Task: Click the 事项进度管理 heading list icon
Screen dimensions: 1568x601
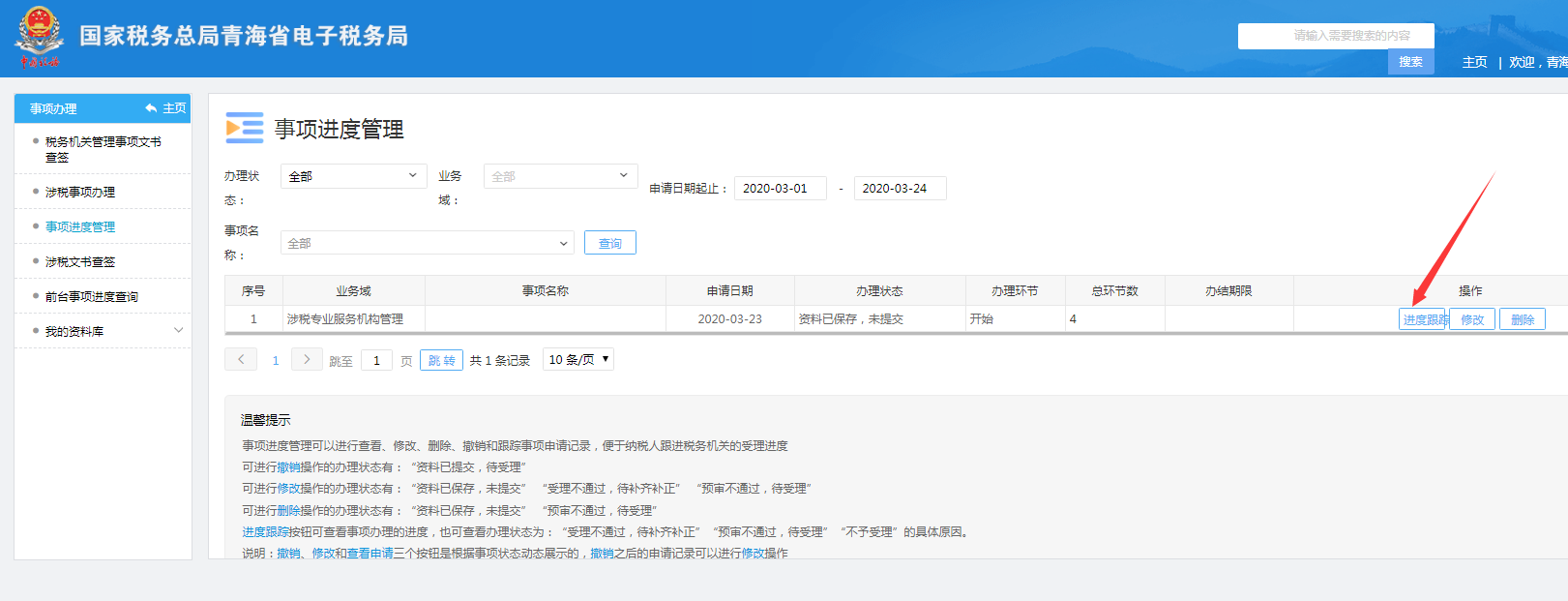Action: point(244,128)
